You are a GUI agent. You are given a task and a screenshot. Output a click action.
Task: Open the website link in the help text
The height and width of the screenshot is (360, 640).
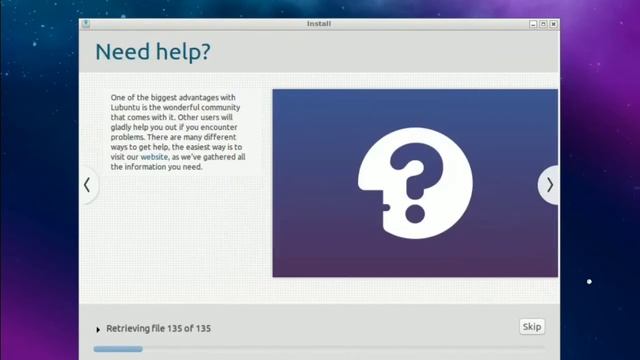point(154,157)
